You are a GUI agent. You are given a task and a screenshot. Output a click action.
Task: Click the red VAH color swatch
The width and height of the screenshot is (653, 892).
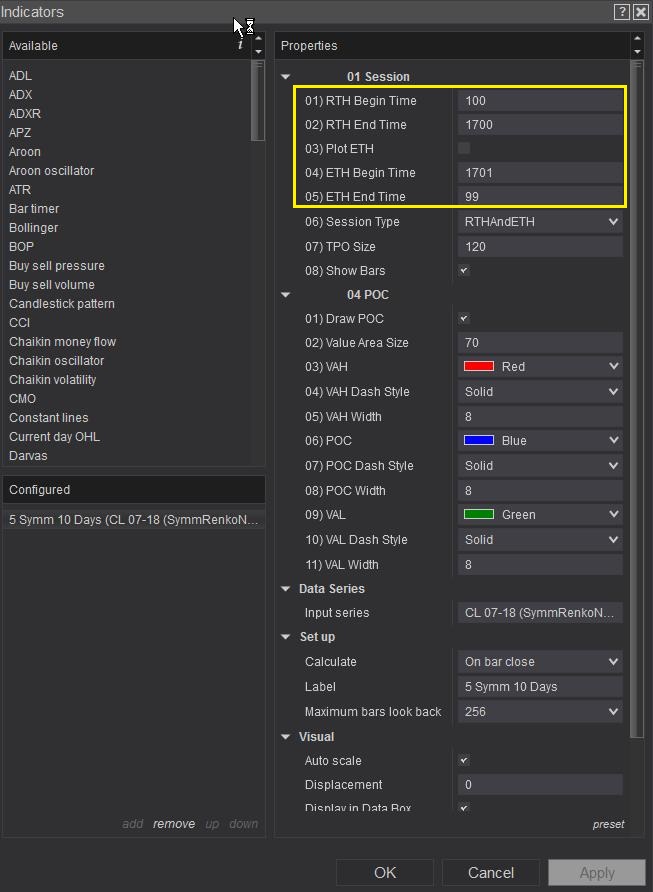(479, 367)
